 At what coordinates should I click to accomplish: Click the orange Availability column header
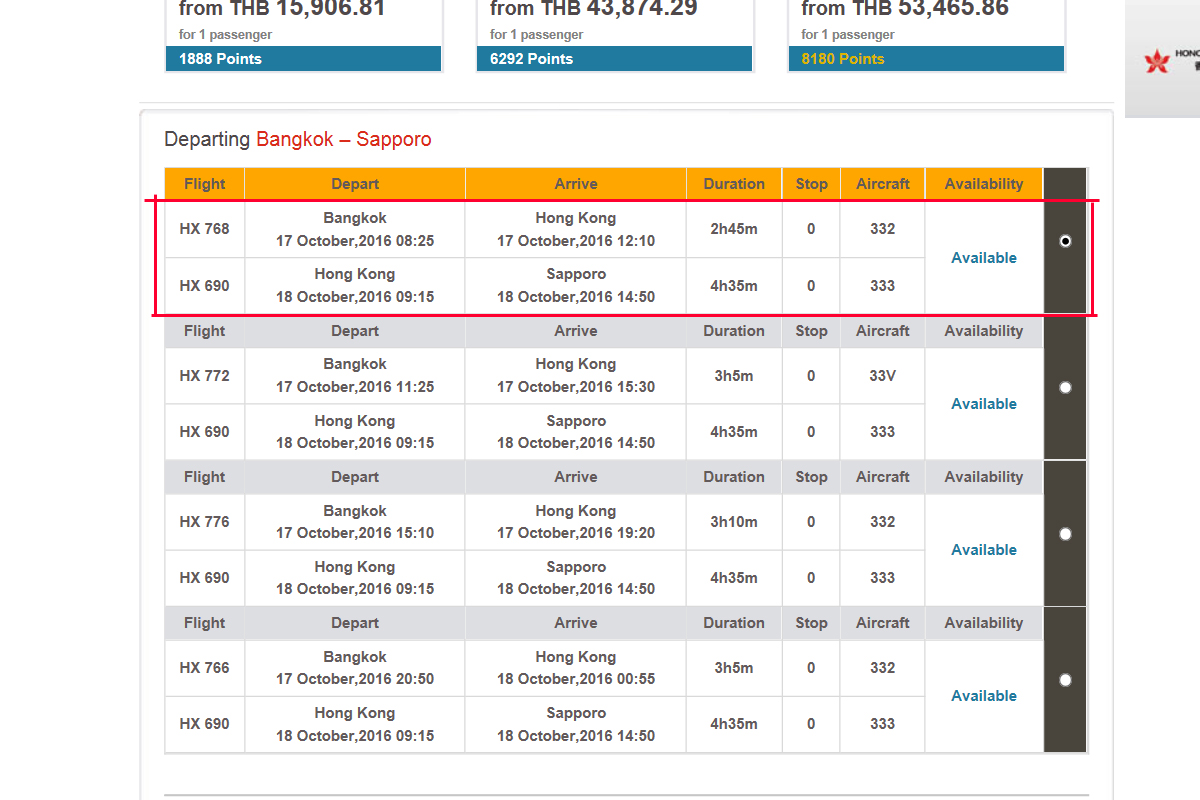(x=984, y=184)
